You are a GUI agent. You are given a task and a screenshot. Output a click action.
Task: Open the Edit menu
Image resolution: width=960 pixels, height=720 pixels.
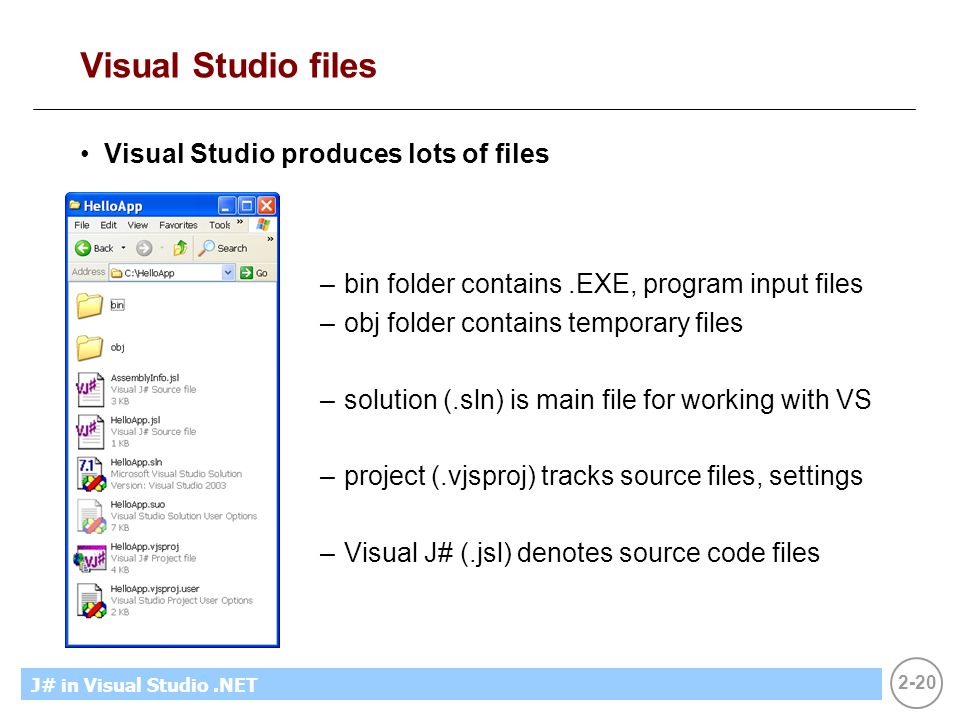tap(108, 225)
